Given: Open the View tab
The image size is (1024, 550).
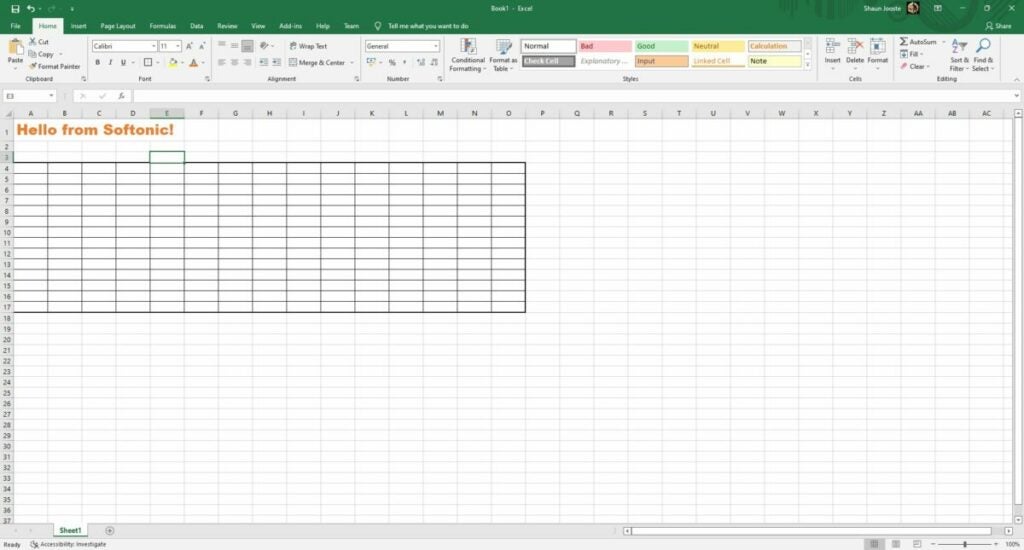Looking at the screenshot, I should 258,26.
